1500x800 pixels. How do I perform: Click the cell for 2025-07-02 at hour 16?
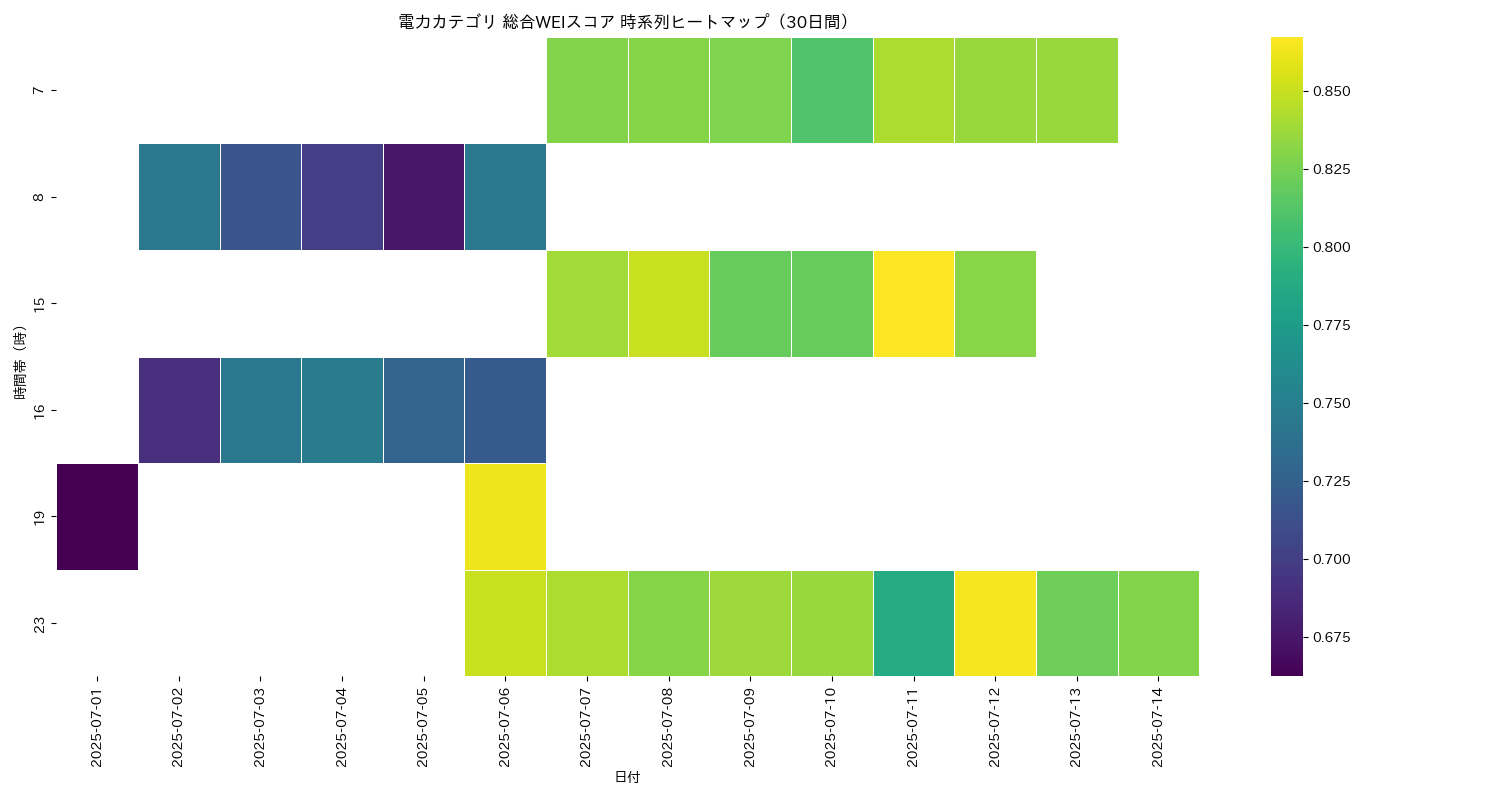179,410
